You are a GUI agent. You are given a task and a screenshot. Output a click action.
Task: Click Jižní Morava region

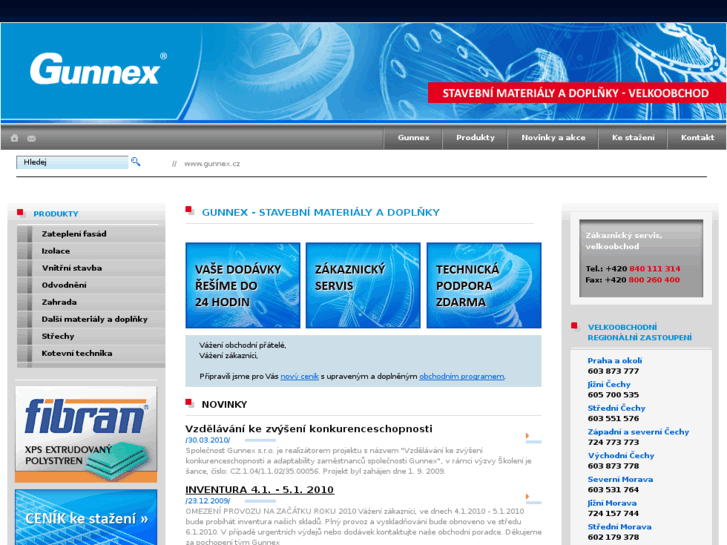[x=612, y=503]
